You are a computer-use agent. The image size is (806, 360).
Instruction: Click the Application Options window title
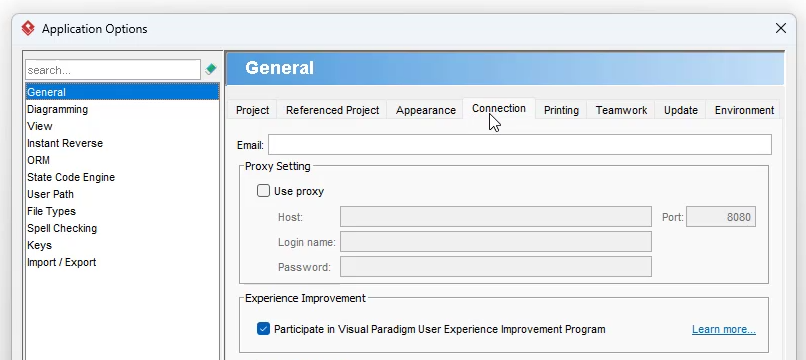coord(95,29)
